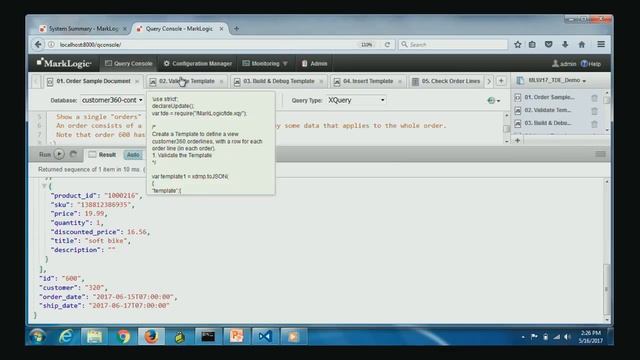
Task: Open the result panel menu lines icon
Action: click(600, 154)
